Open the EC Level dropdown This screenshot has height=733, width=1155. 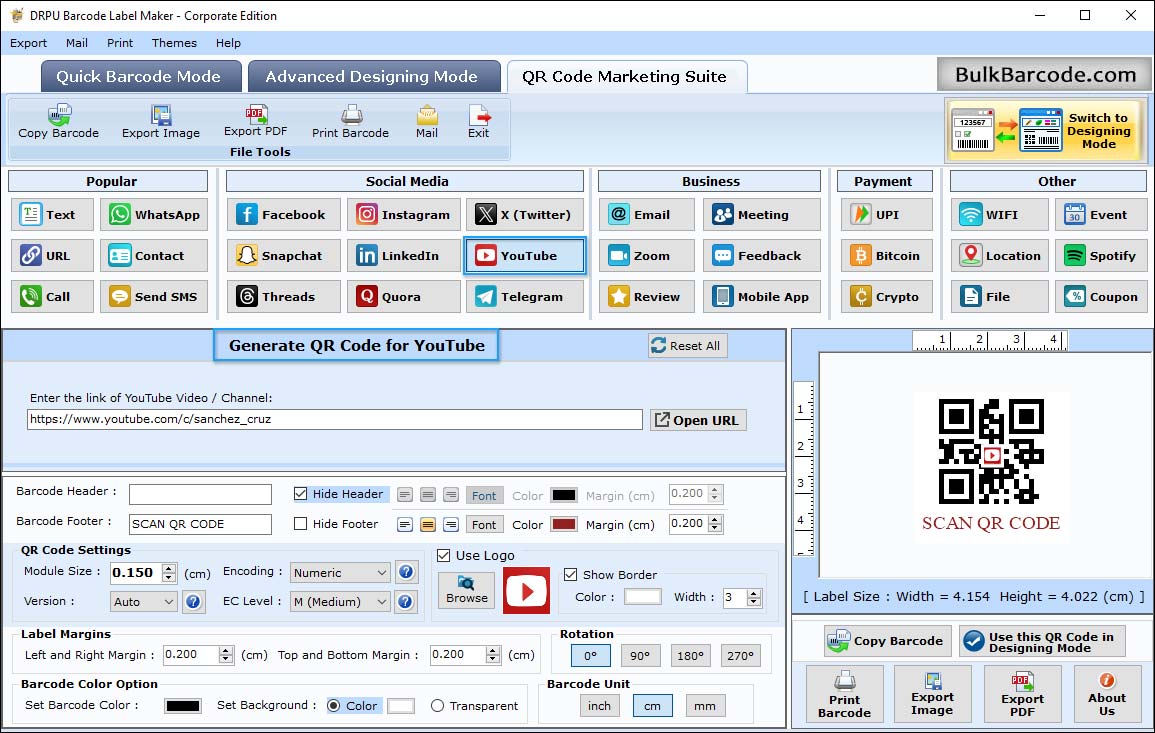click(340, 602)
